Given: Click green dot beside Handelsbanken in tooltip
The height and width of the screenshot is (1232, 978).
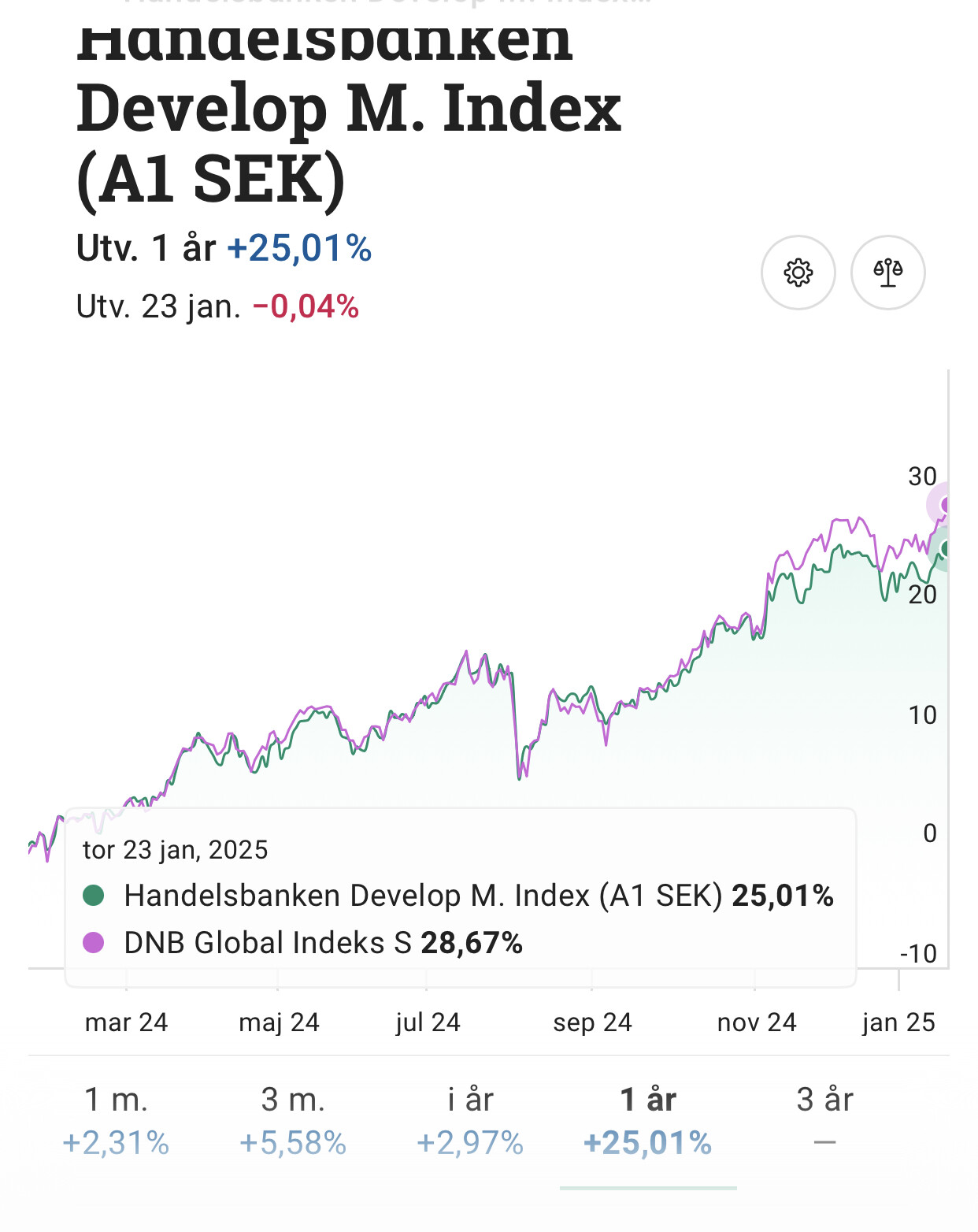Looking at the screenshot, I should (94, 896).
